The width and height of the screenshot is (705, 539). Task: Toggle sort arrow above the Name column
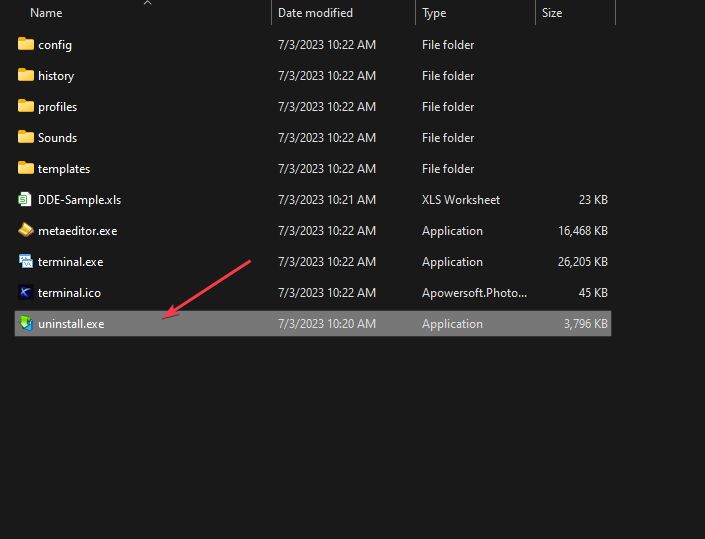click(x=147, y=3)
